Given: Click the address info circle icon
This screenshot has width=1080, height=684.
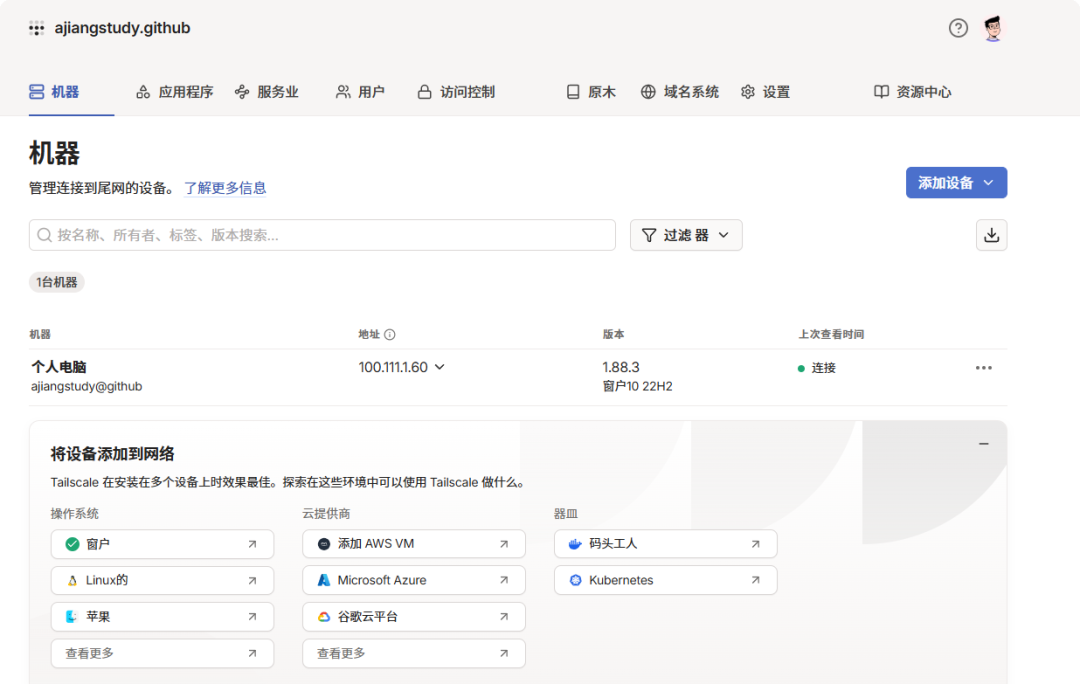Looking at the screenshot, I should (x=390, y=335).
